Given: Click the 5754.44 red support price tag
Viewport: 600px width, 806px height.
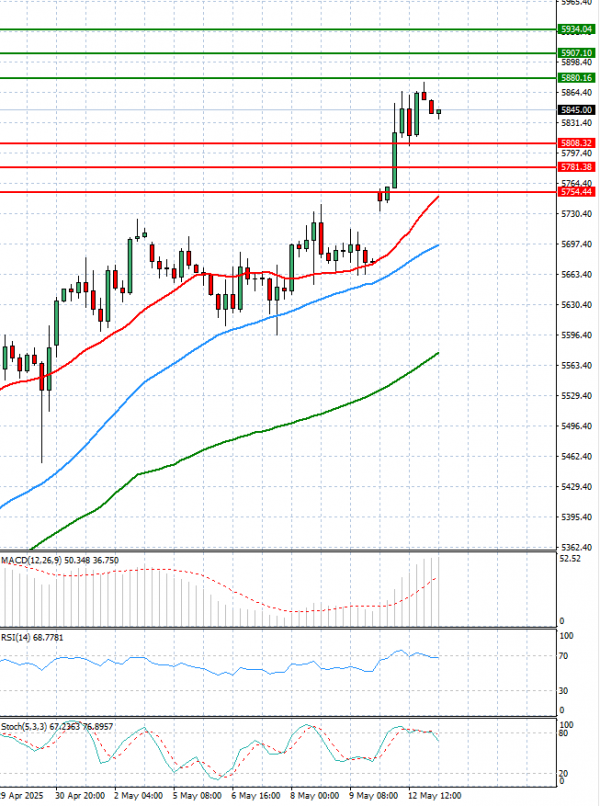Looking at the screenshot, I should pos(577,191).
